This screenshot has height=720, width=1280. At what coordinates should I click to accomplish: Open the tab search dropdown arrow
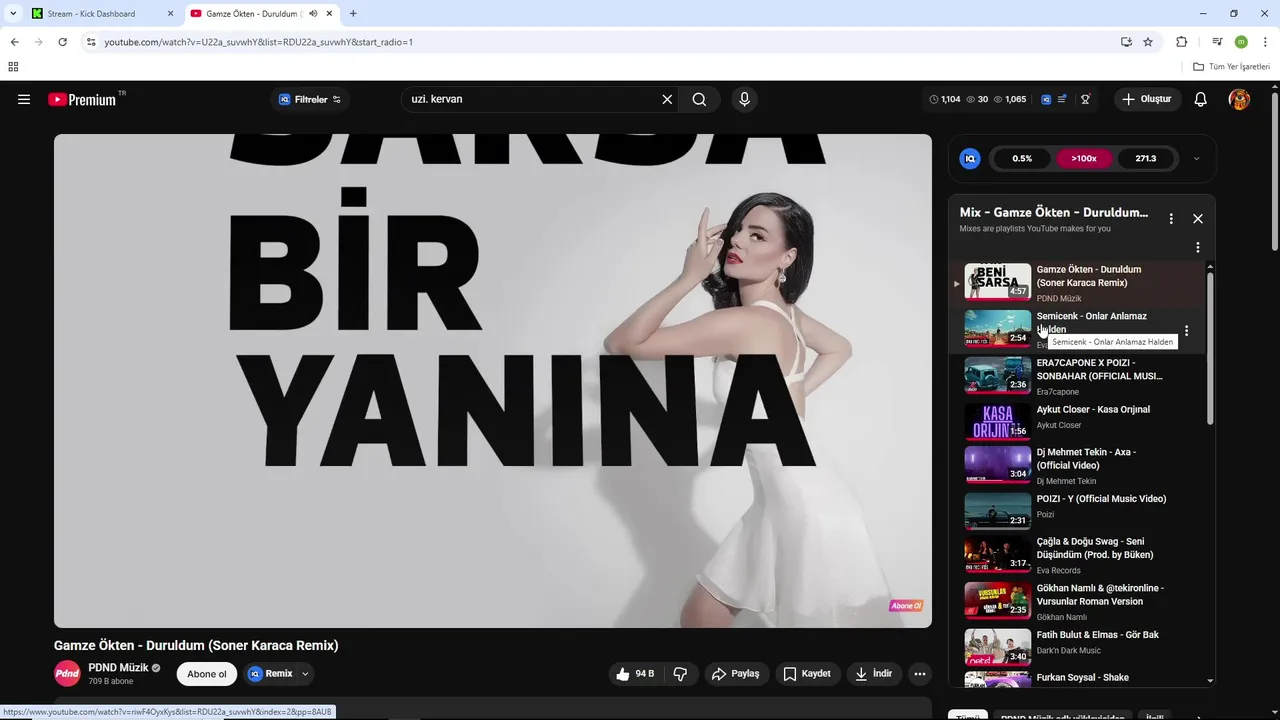pos(13,14)
